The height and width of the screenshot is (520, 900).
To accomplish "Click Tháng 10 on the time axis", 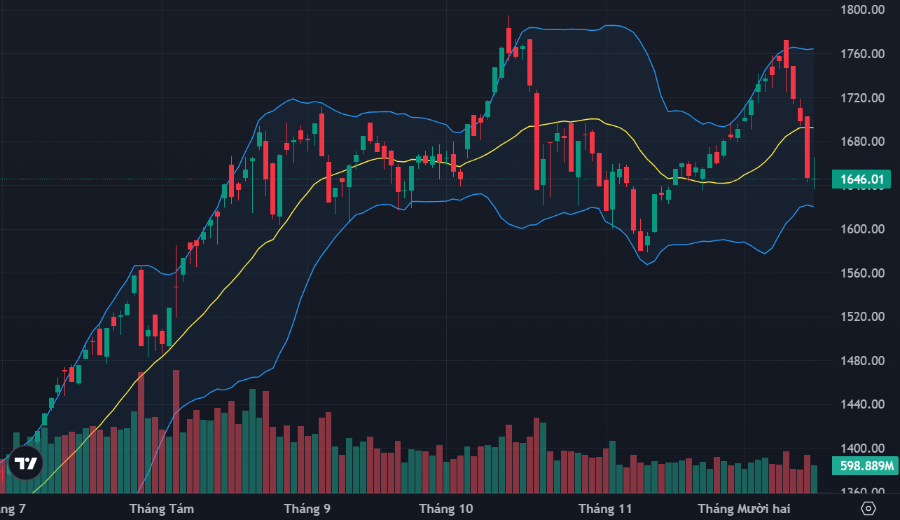I will [446, 509].
